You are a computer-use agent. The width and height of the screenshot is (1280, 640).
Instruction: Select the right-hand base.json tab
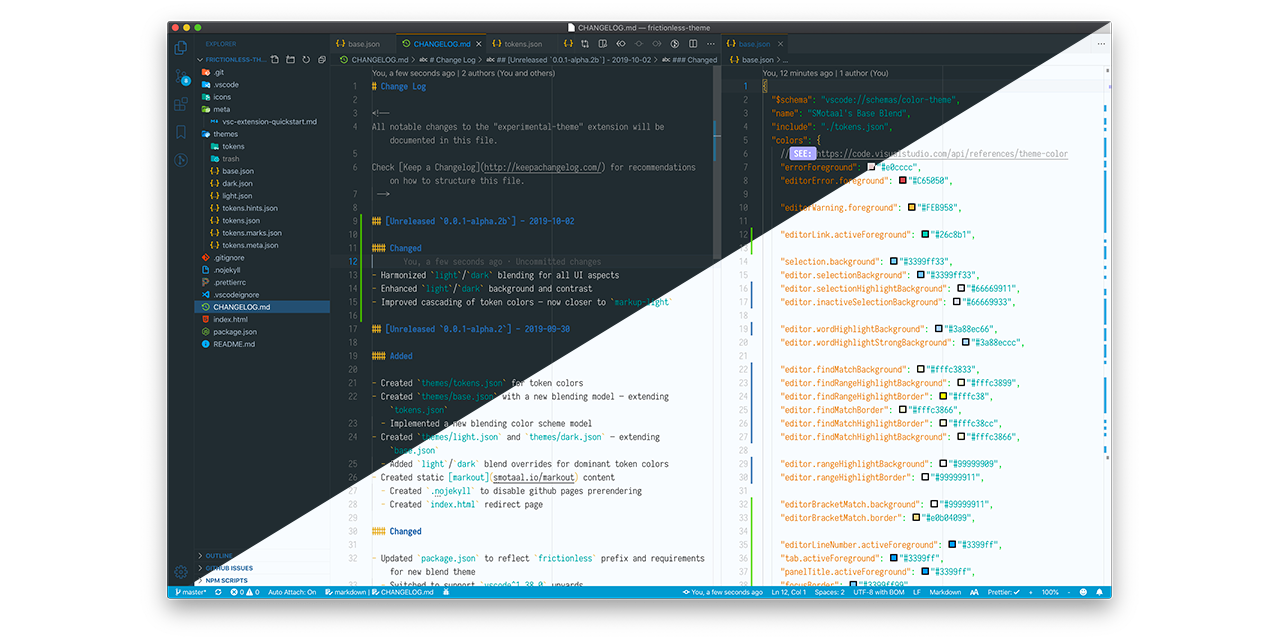pos(755,44)
